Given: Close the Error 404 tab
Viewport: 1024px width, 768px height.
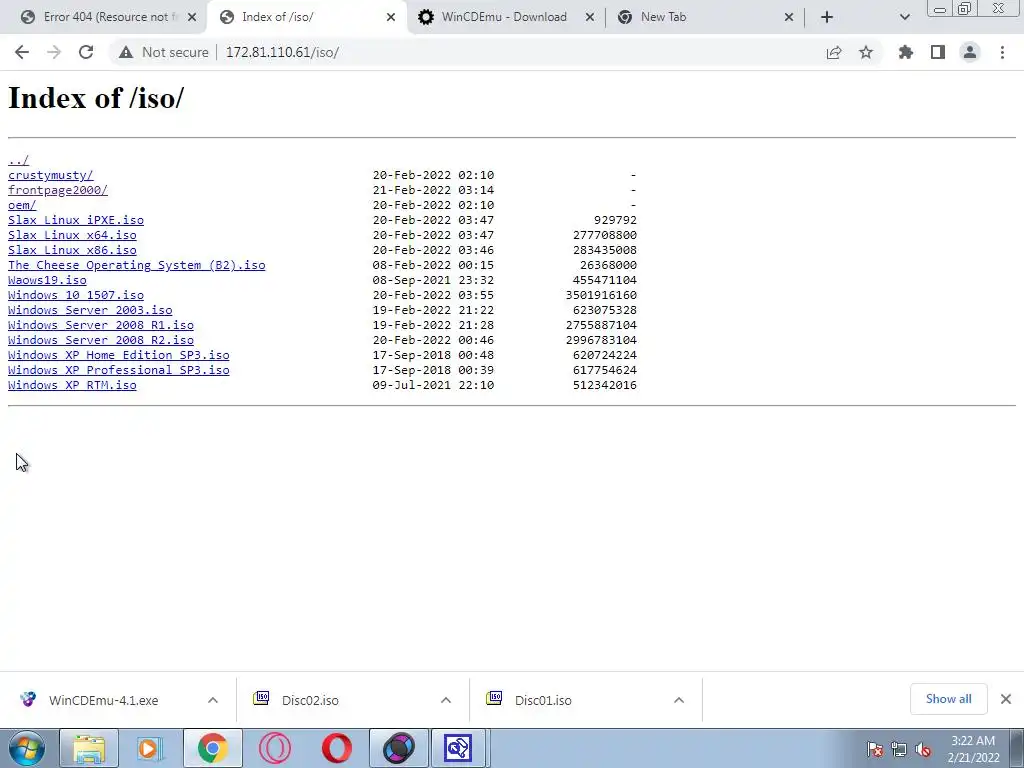Looking at the screenshot, I should (192, 17).
